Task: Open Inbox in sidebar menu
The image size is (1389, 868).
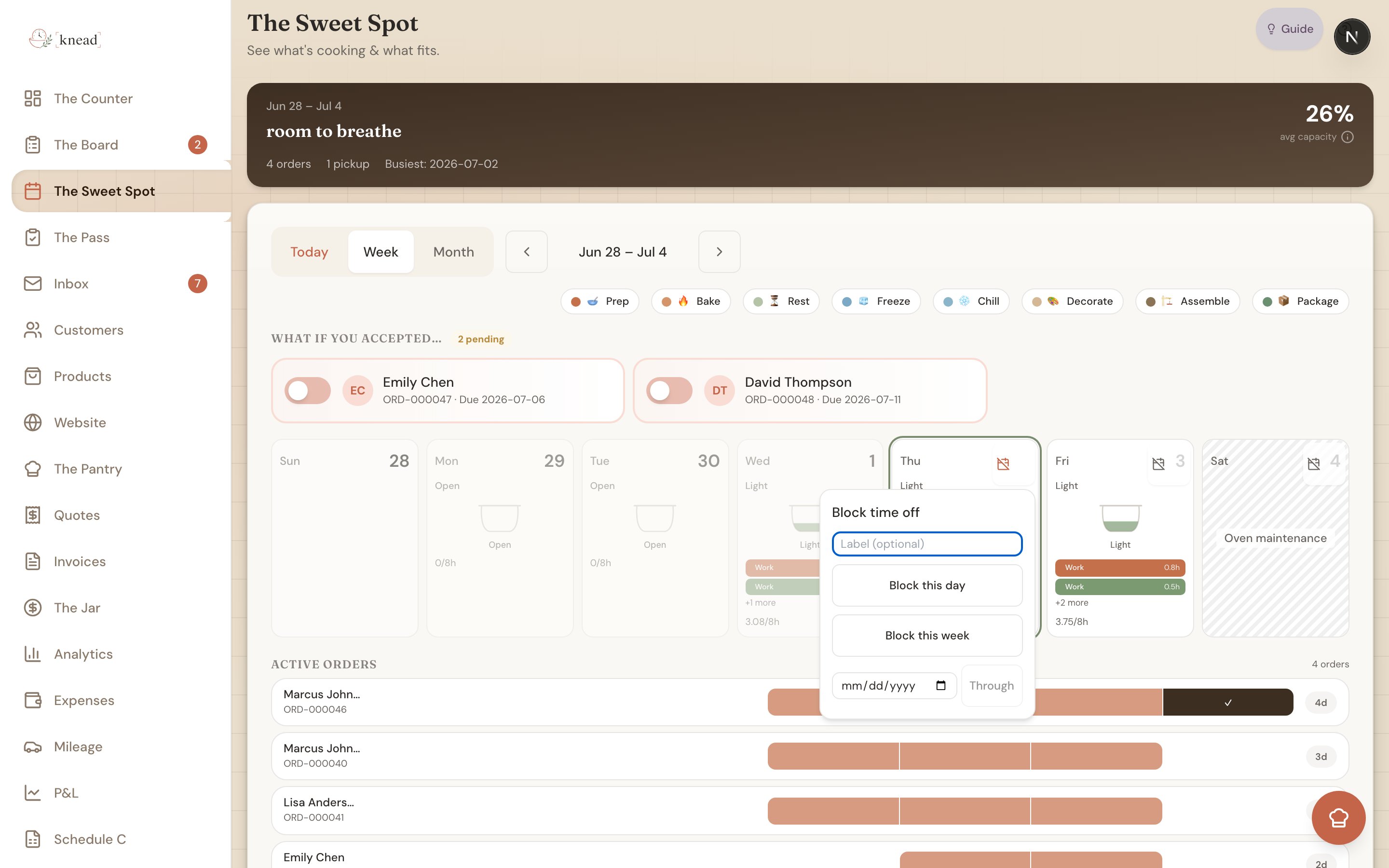Action: pos(115,284)
